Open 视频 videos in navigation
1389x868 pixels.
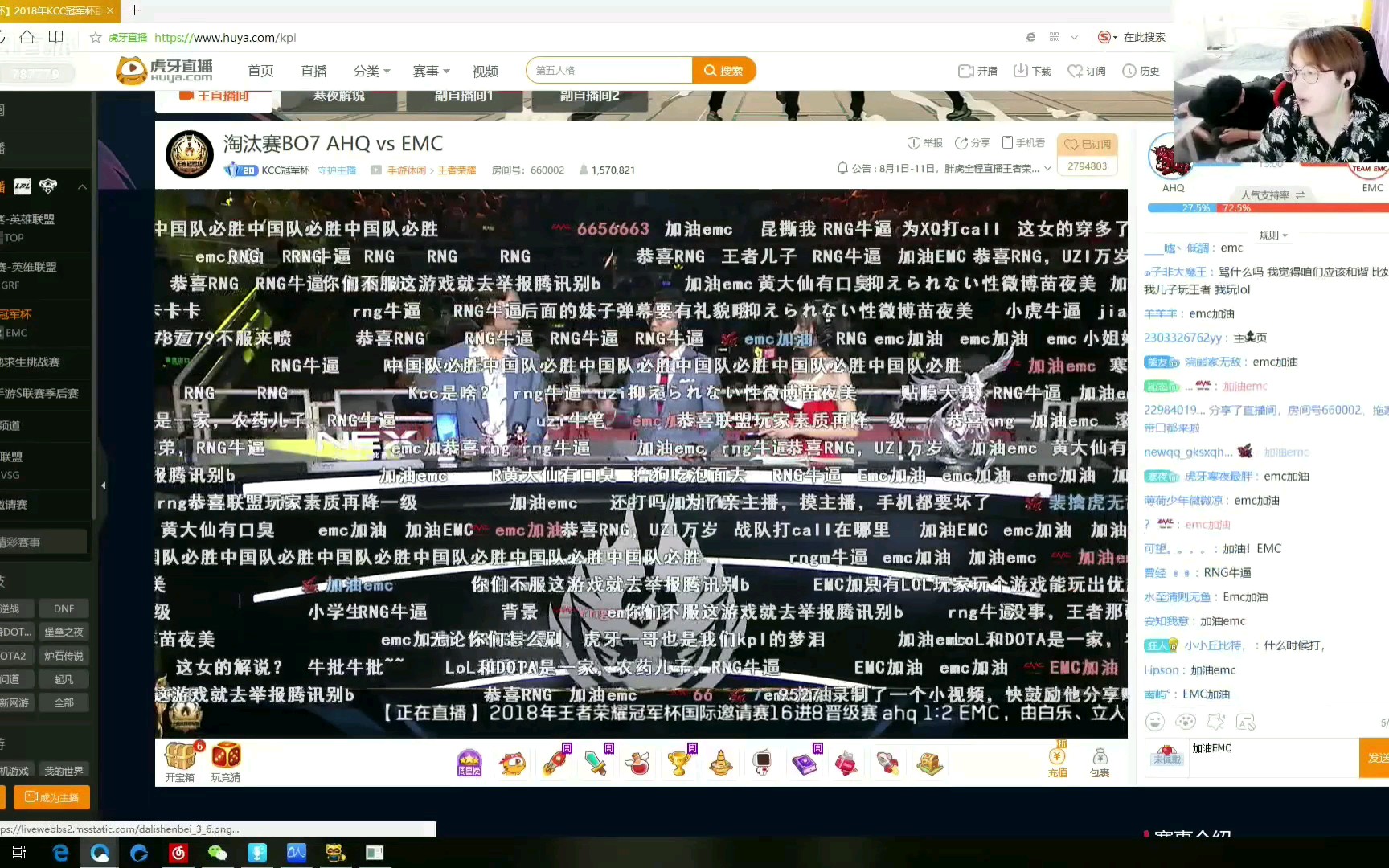click(485, 71)
